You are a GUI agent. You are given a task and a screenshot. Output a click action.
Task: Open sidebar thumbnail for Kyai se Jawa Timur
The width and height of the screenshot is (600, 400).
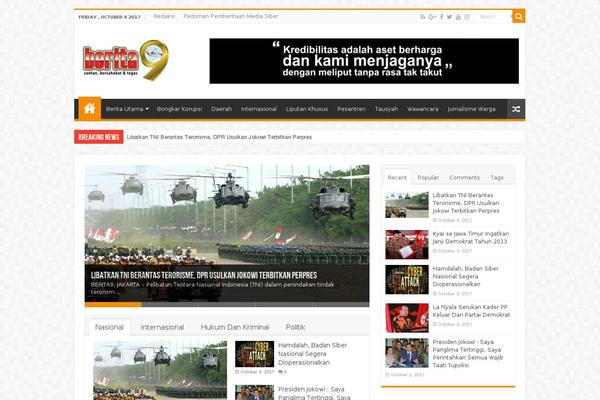coord(407,244)
